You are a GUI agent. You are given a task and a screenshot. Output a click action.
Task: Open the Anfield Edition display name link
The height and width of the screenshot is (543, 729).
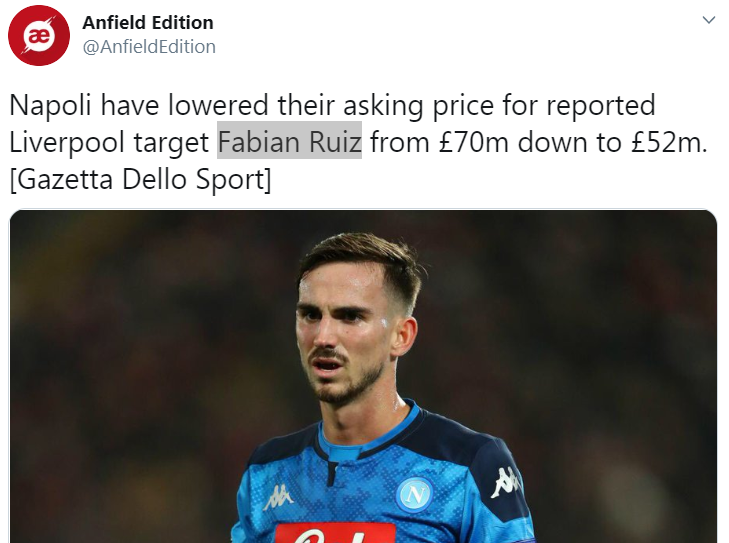click(148, 22)
